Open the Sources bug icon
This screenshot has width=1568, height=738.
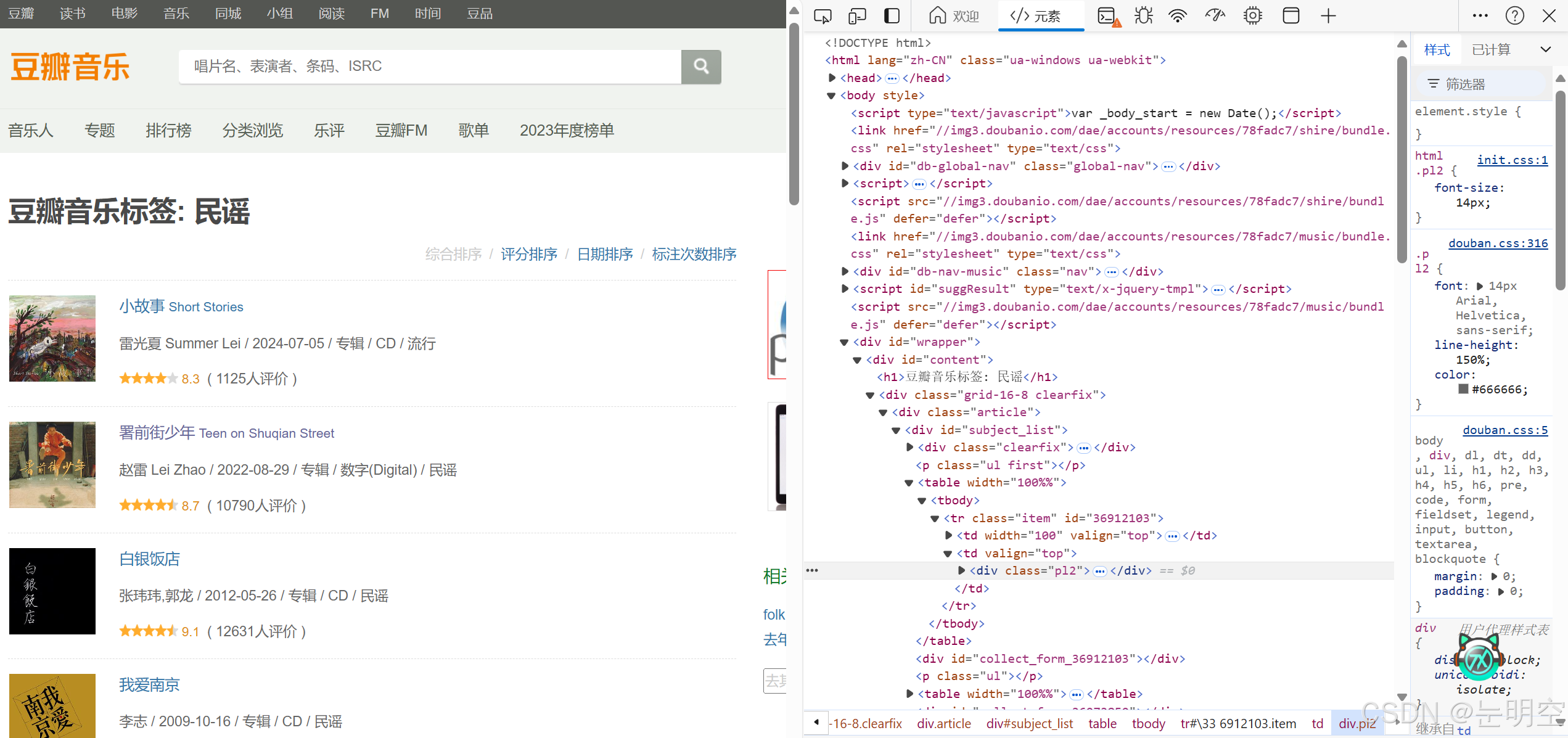coord(1144,16)
